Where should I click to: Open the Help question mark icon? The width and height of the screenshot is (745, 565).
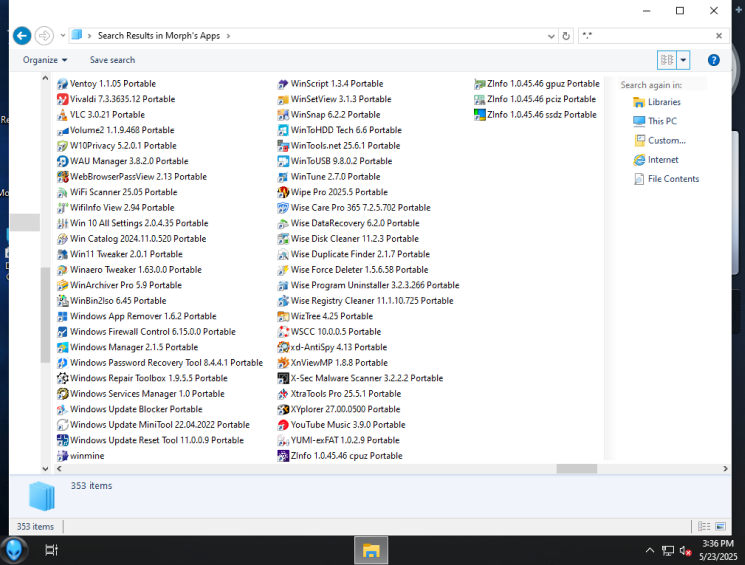point(713,60)
